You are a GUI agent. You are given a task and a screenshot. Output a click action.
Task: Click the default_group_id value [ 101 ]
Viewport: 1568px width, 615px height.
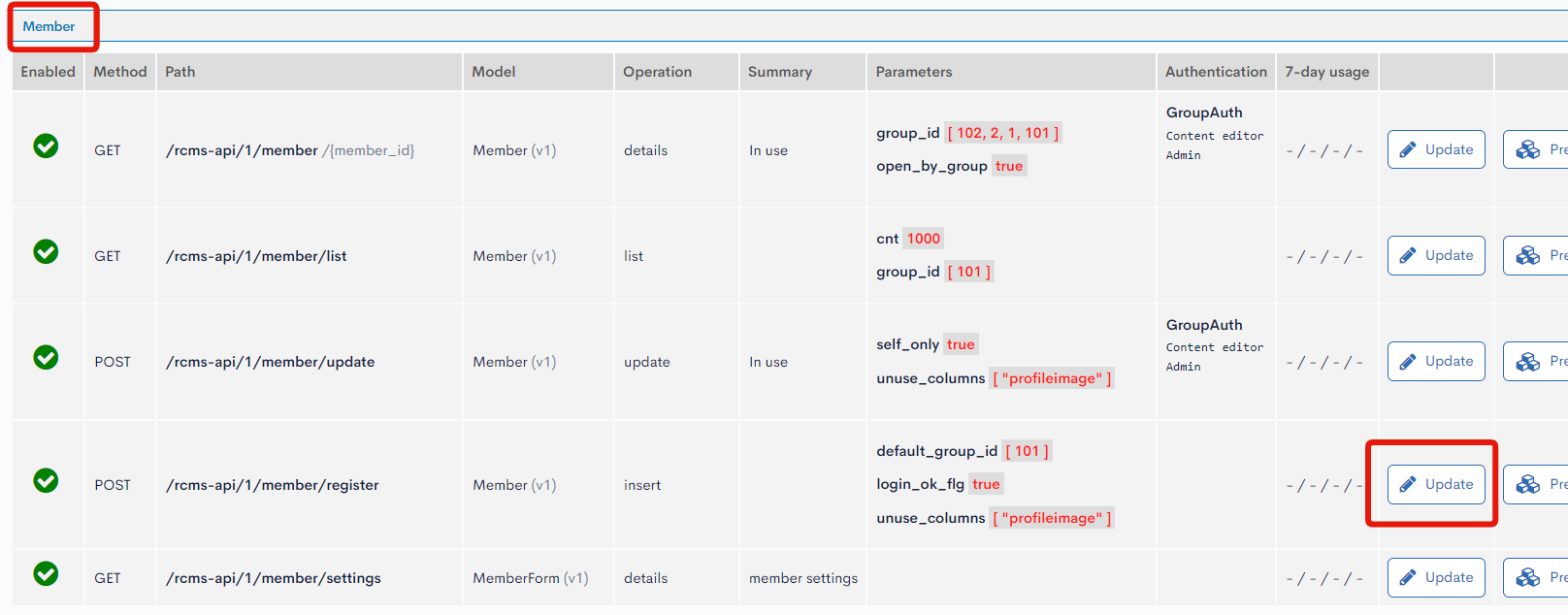(x=1028, y=451)
